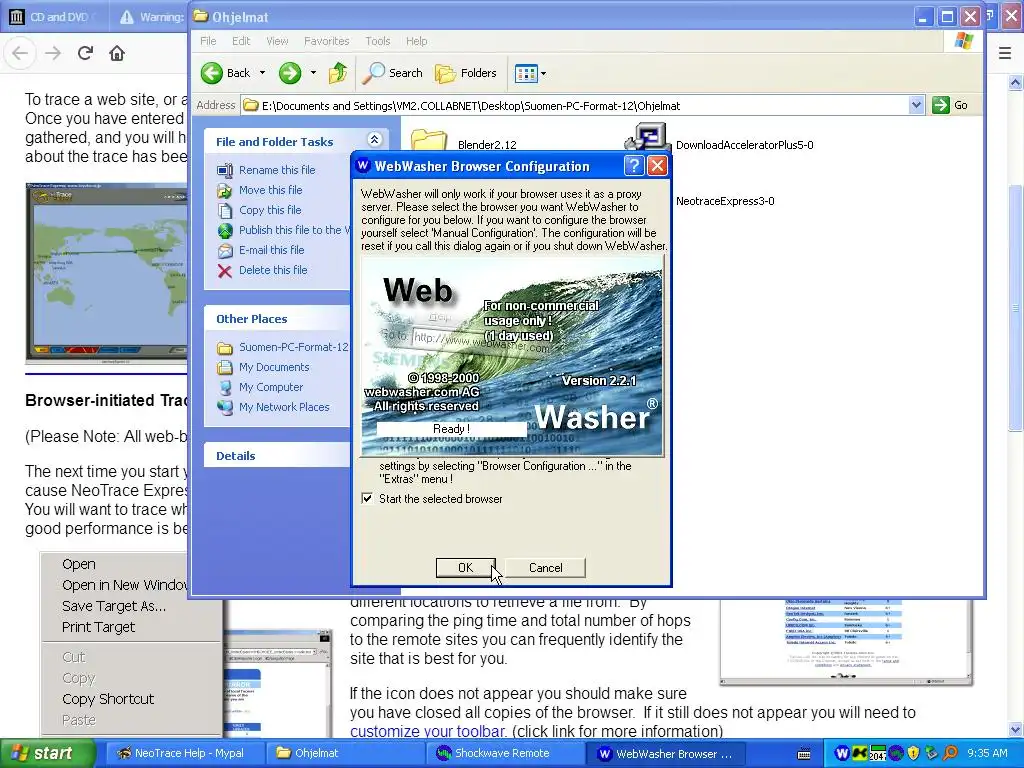Select the DownloadAcceleratorPlus5-0 installer icon

pyautogui.click(x=646, y=138)
